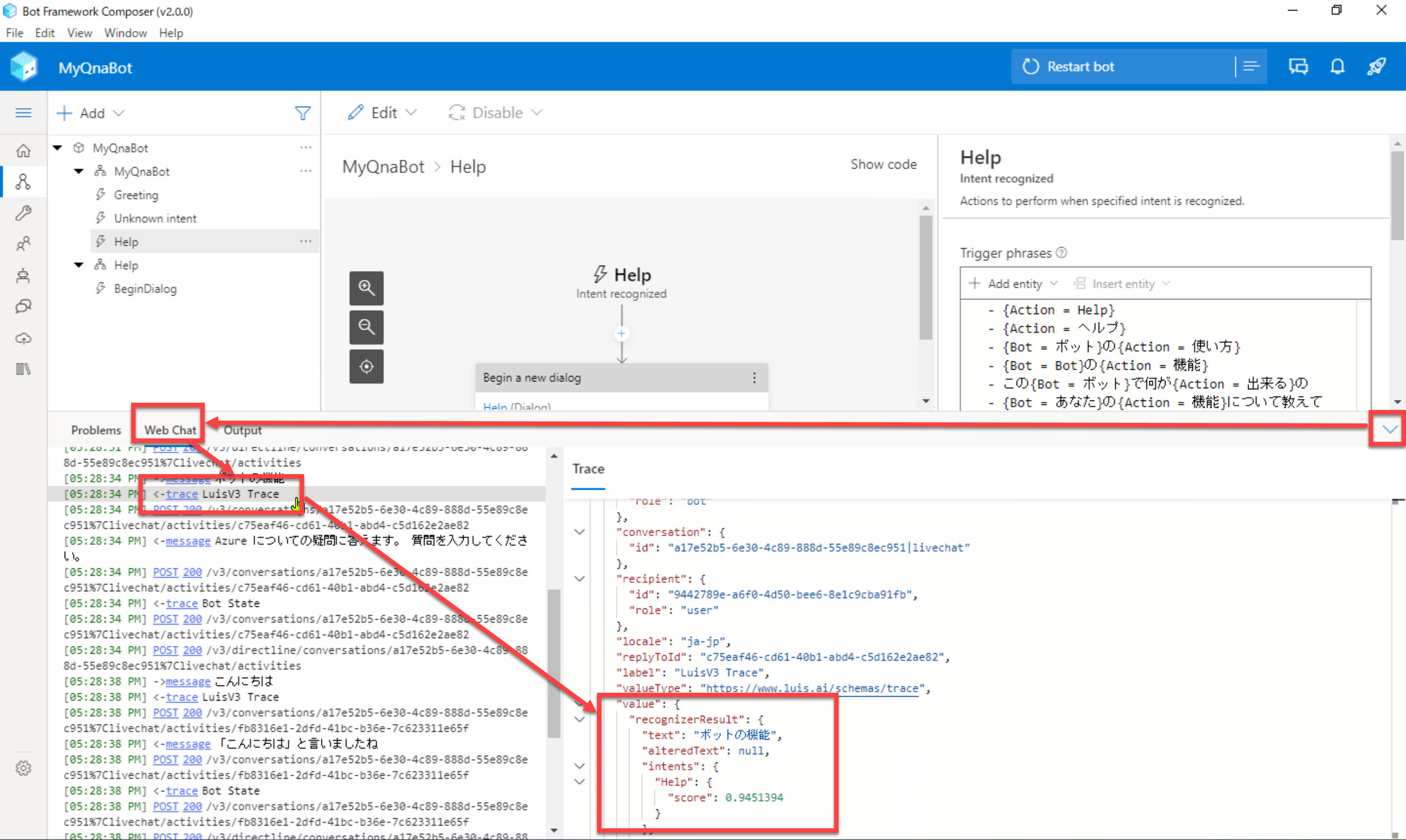The image size is (1406, 840).
Task: Click the web chat log vertical scrollbar
Action: 554,662
